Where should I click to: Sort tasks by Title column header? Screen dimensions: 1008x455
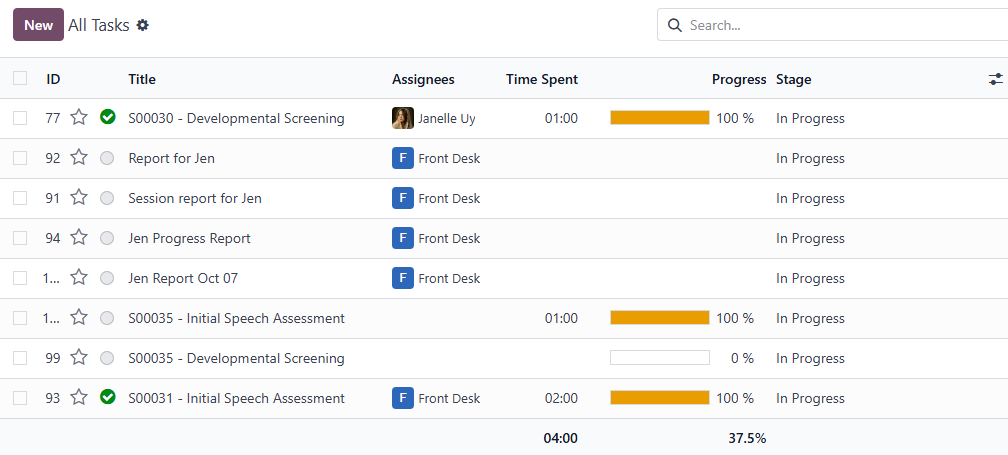(142, 79)
